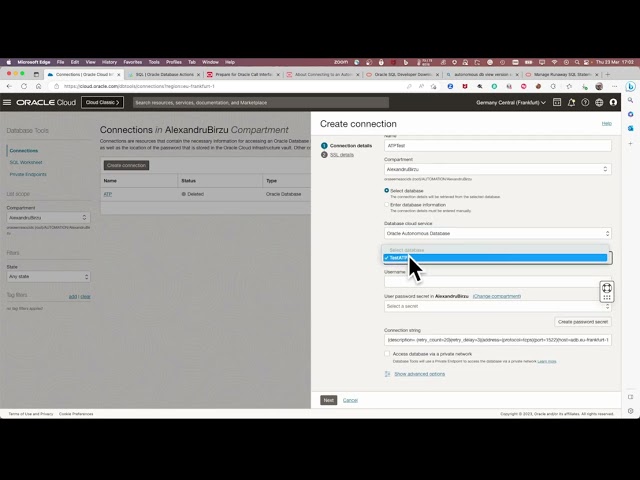Open the notifications bell in Oracle header
Viewport: 640px width, 480px height.
coord(571,102)
